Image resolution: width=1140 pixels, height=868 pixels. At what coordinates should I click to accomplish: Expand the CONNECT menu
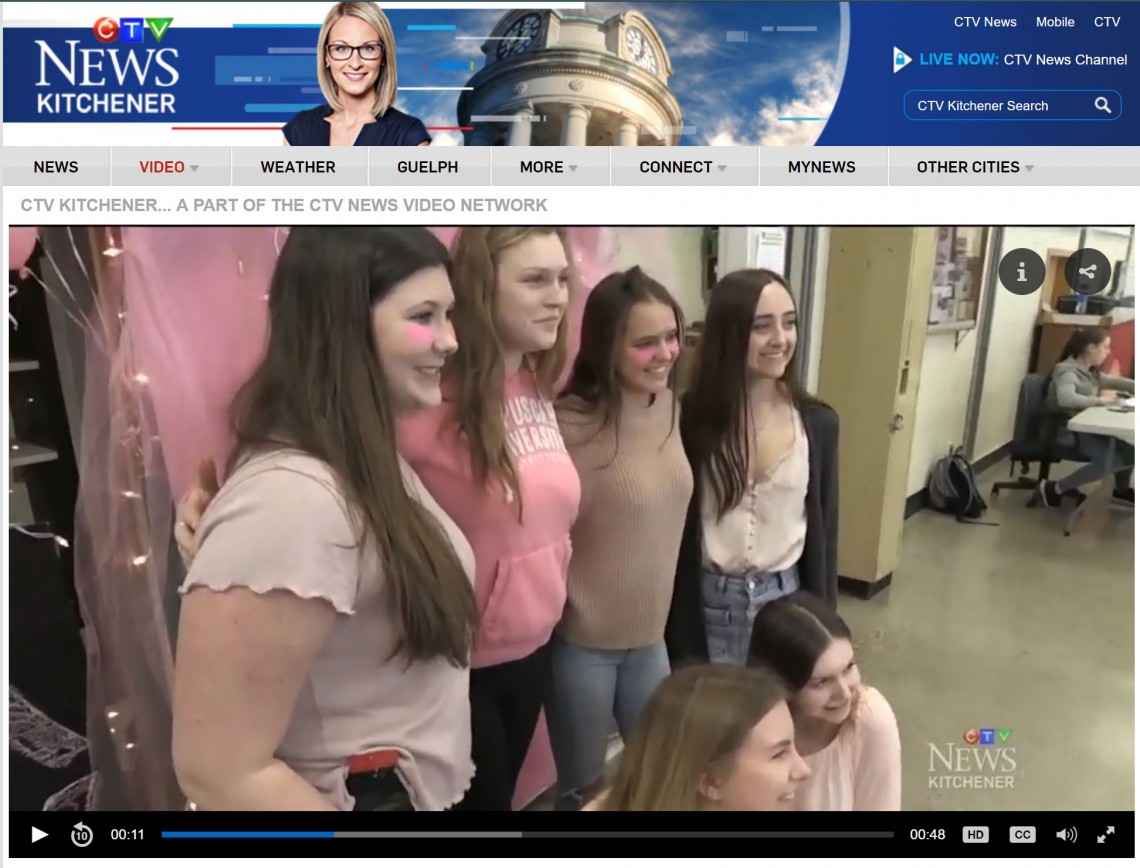683,167
